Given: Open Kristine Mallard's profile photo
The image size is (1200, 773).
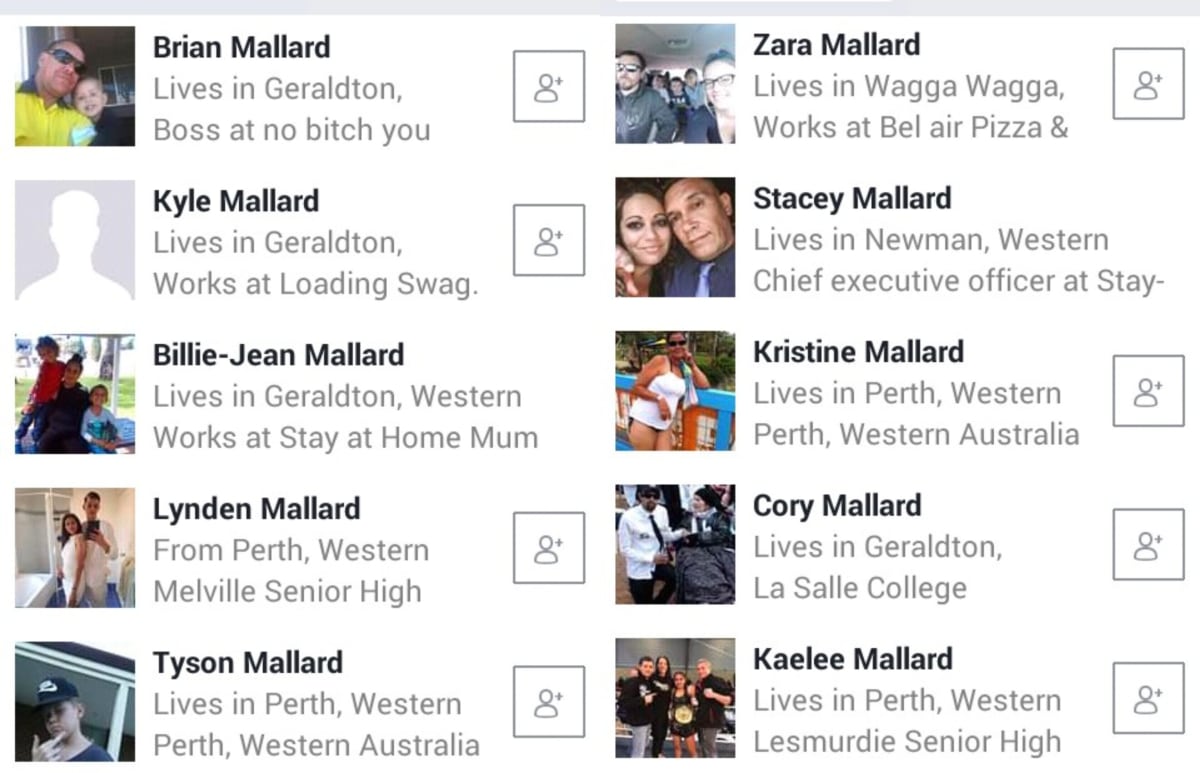Looking at the screenshot, I should click(x=675, y=391).
